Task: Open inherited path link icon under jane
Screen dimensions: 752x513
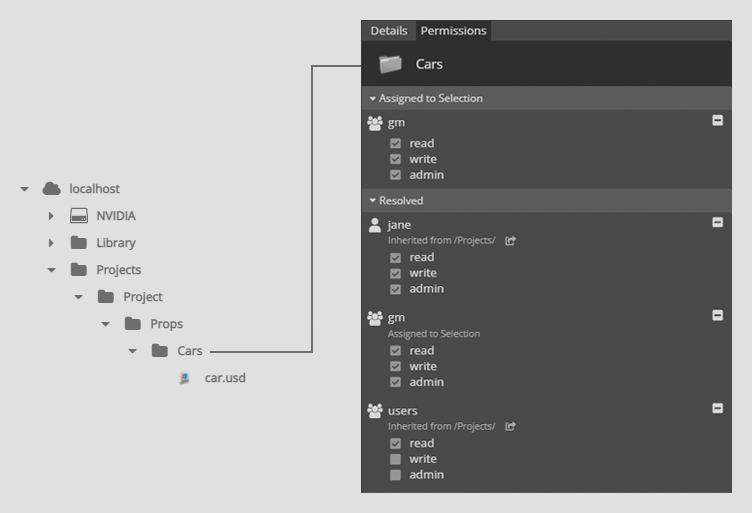Action: 510,241
